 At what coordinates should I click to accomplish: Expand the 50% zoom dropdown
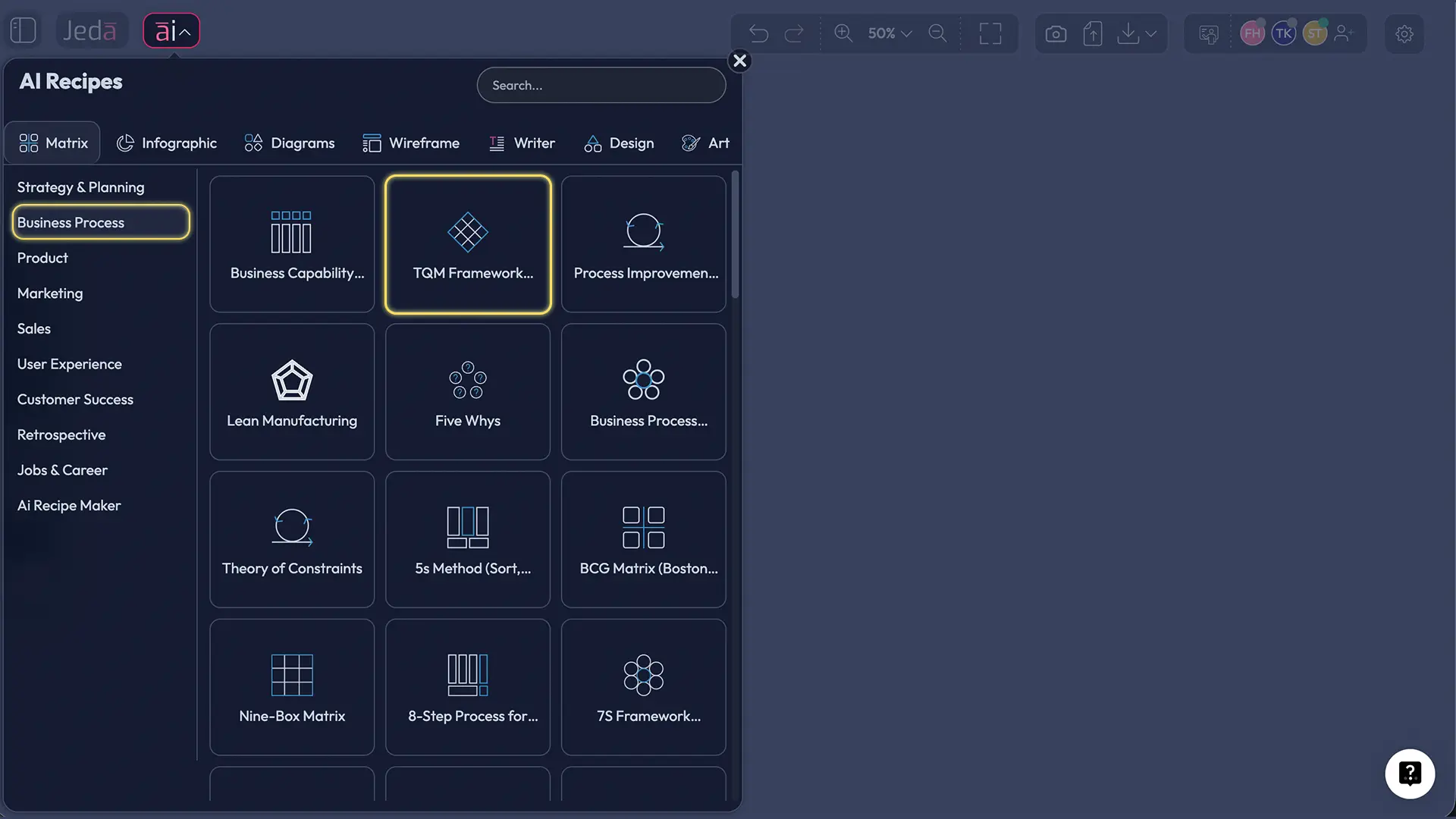(890, 33)
